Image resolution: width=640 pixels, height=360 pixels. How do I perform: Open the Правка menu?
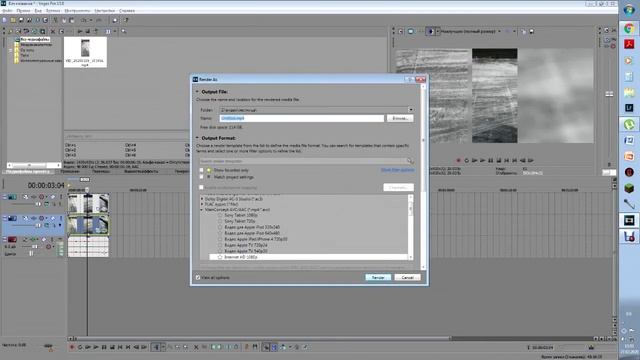pyautogui.click(x=24, y=11)
